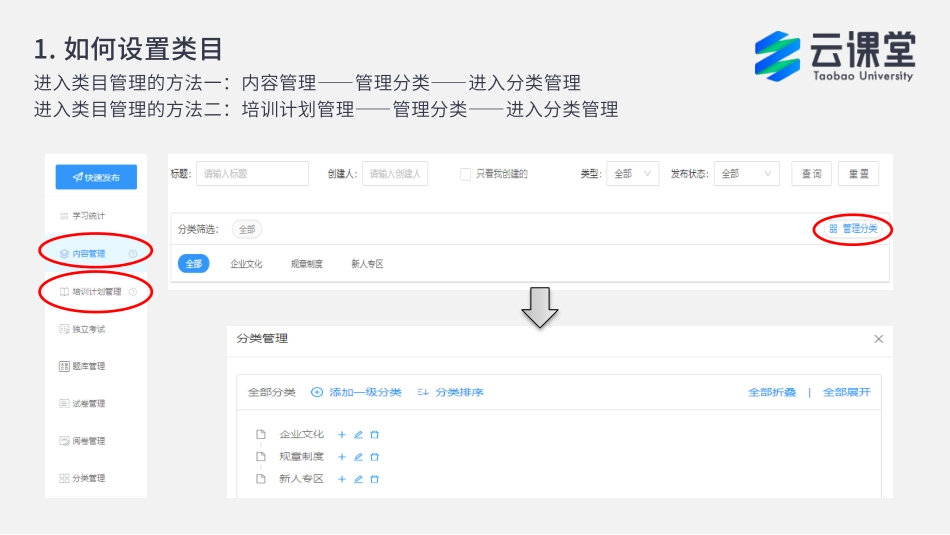Select the 规章制度 row in category tree
Screen dimensions: 950x535
[x=301, y=457]
